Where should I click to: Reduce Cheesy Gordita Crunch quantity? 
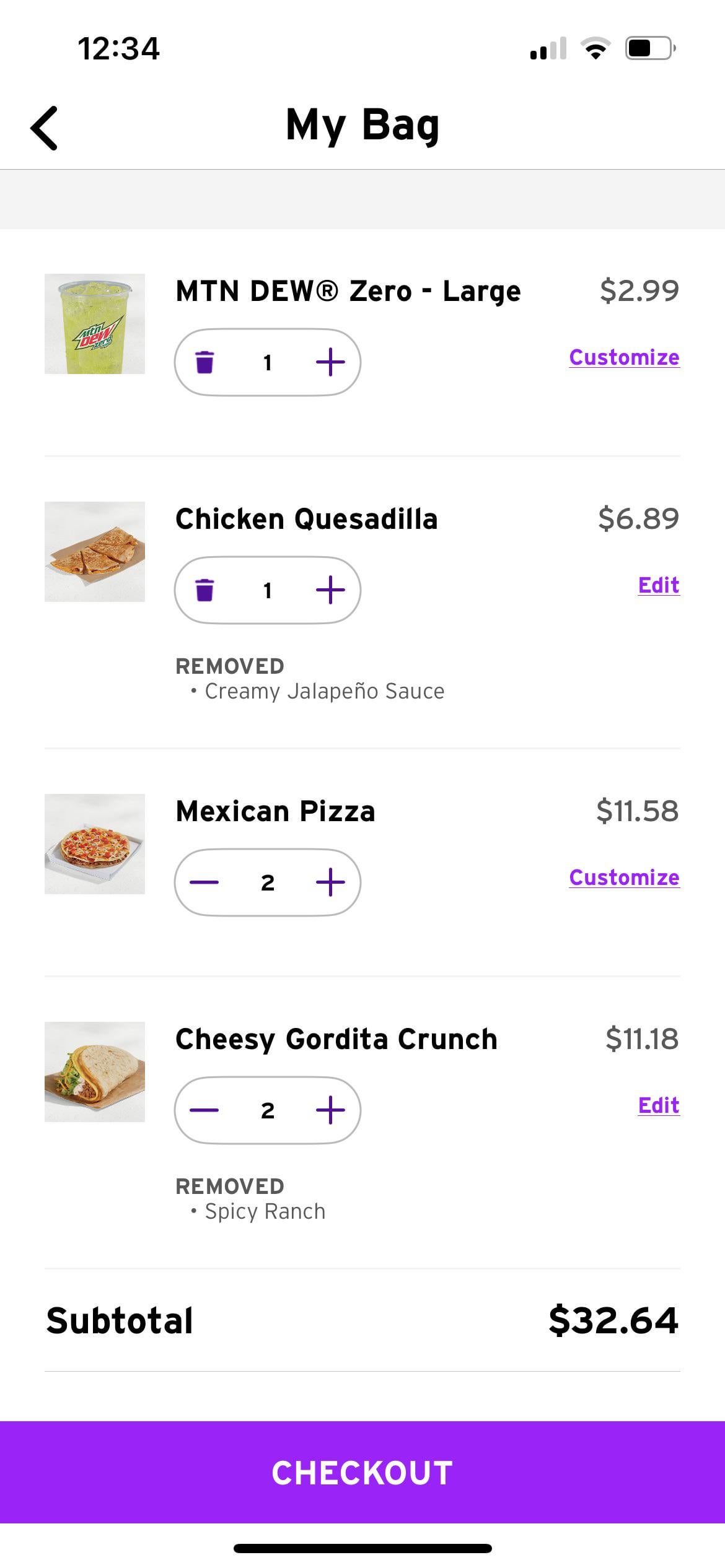(204, 1110)
